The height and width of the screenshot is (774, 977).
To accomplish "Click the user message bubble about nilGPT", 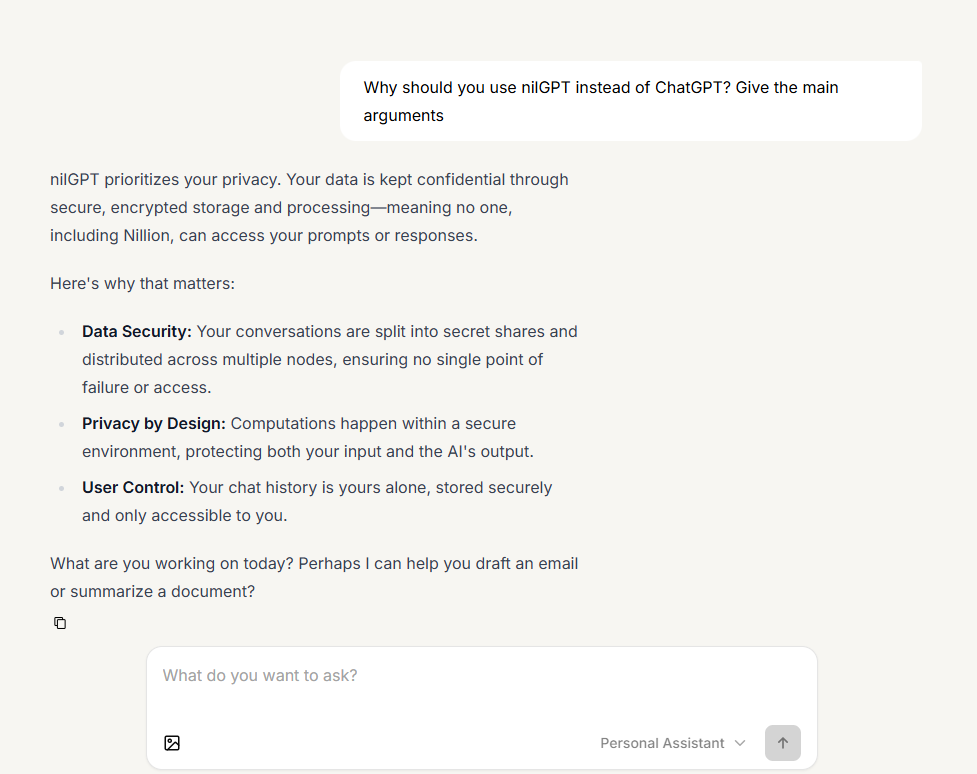I will point(630,101).
